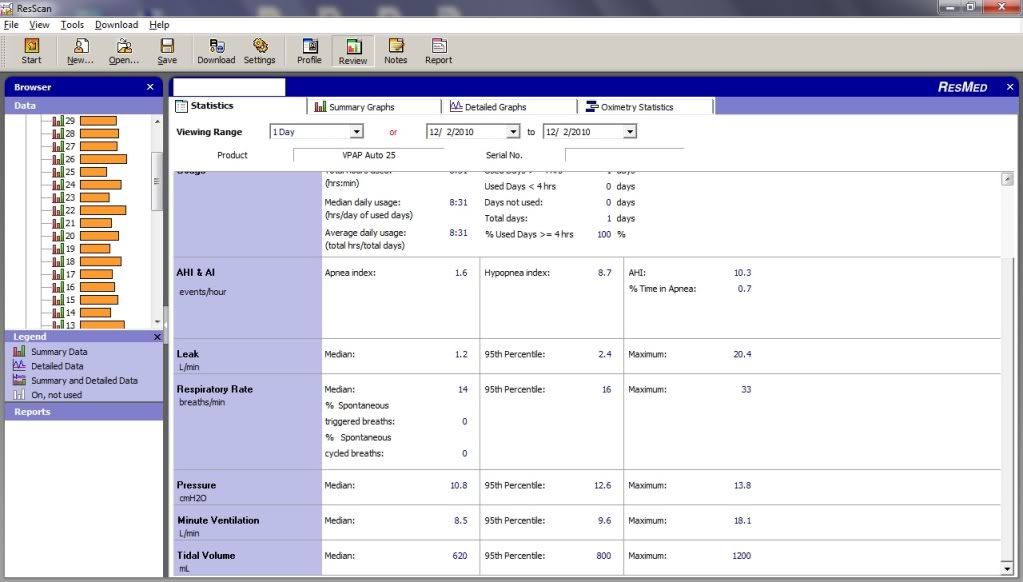Screen dimensions: 1023x582
Task: Select day 26 in the data browser
Action: click(x=89, y=159)
